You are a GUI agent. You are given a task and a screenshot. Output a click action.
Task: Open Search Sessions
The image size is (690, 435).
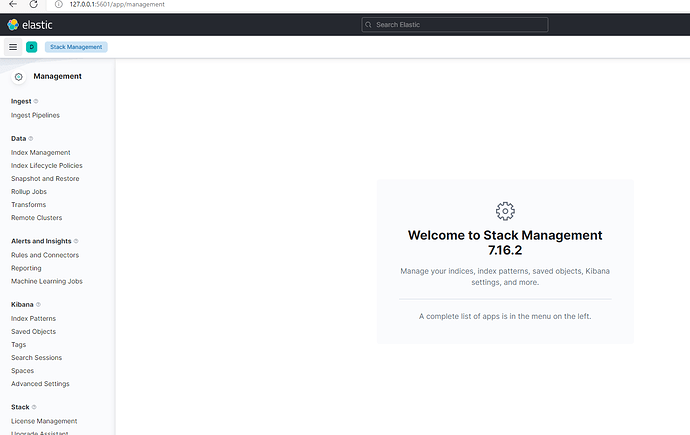pyautogui.click(x=37, y=358)
